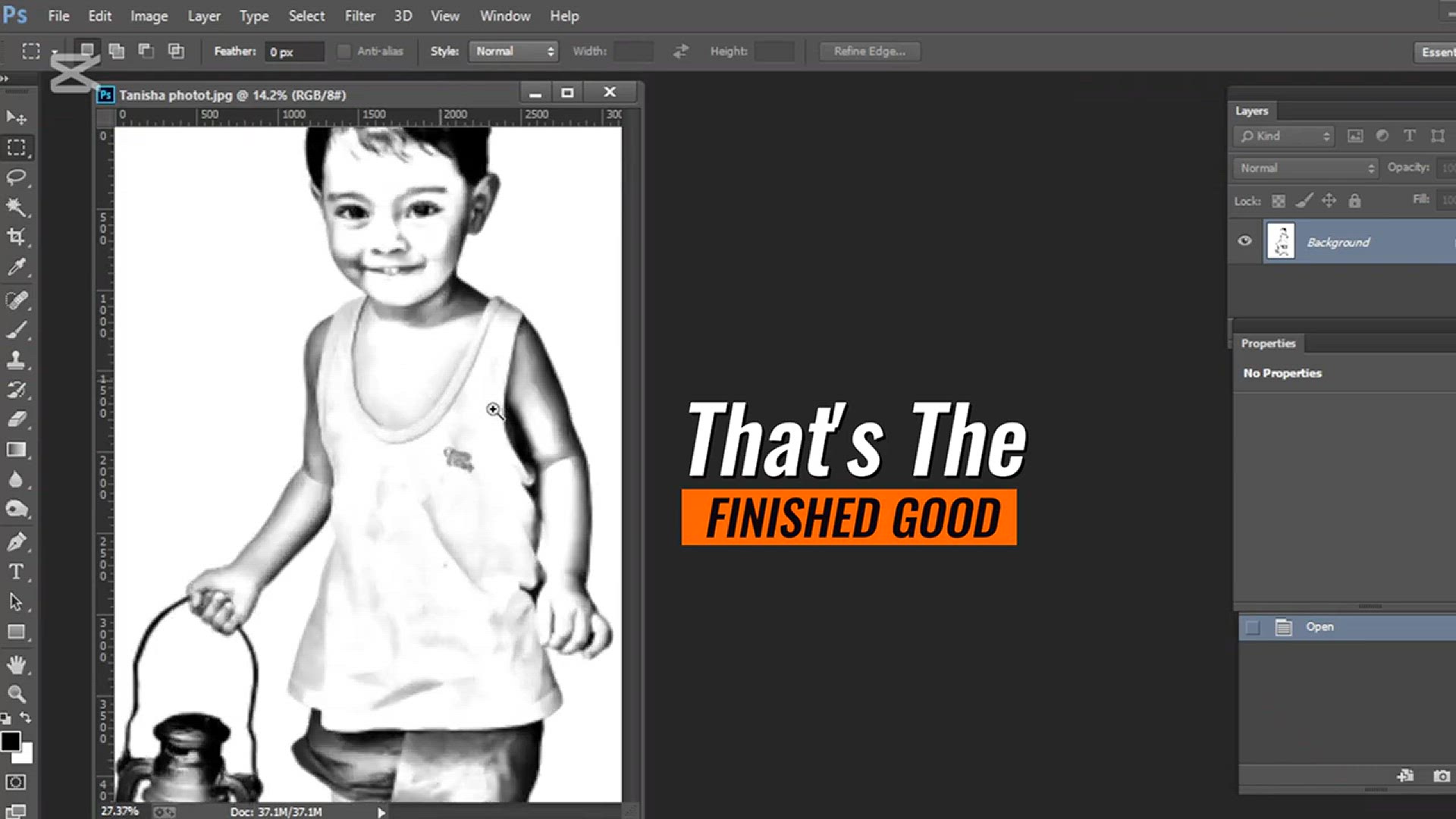Toggle lock position icon
1456x819 pixels.
coord(1329,201)
